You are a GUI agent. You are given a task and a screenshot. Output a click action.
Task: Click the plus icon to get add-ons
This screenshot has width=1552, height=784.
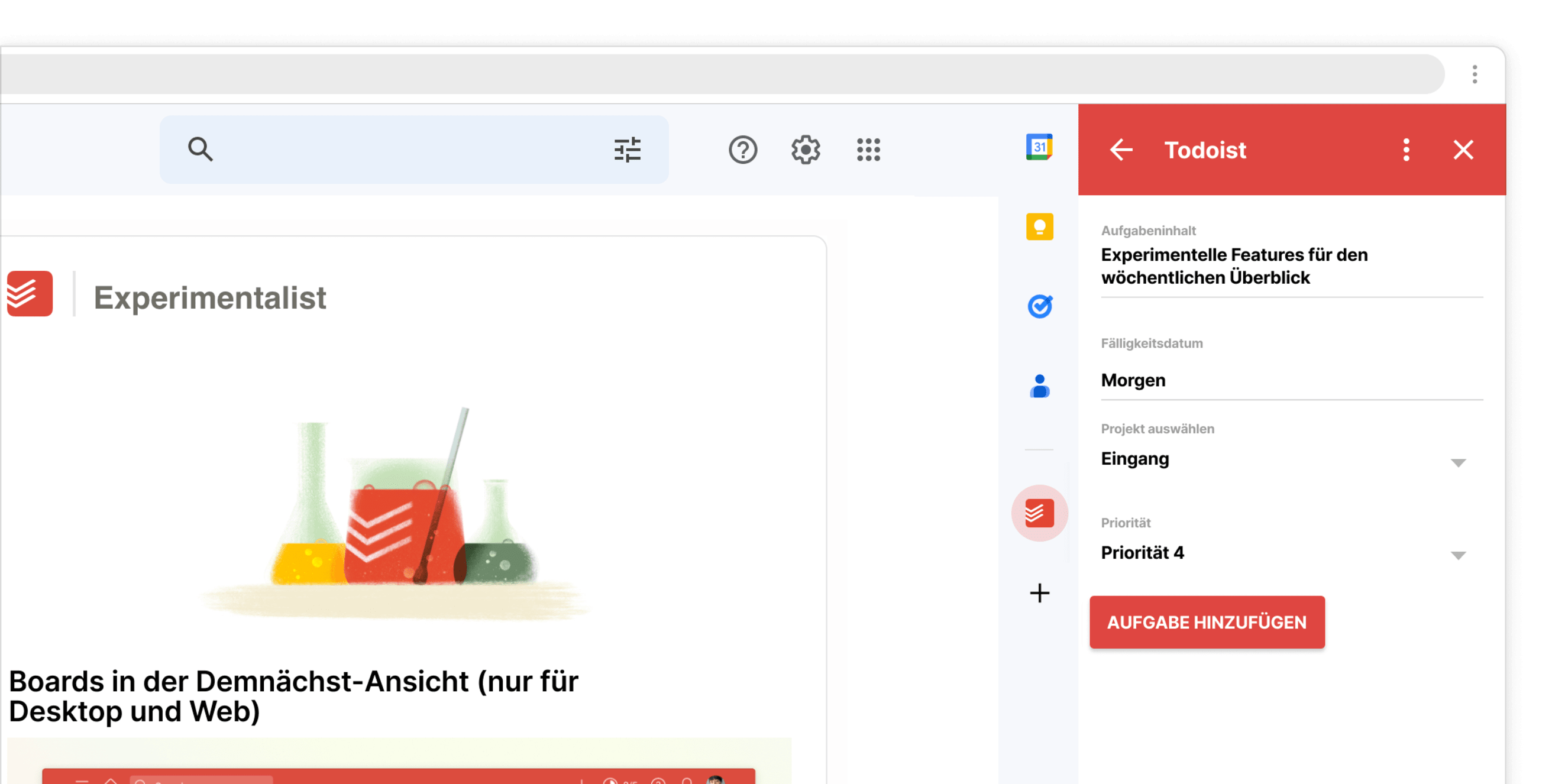click(x=1039, y=593)
